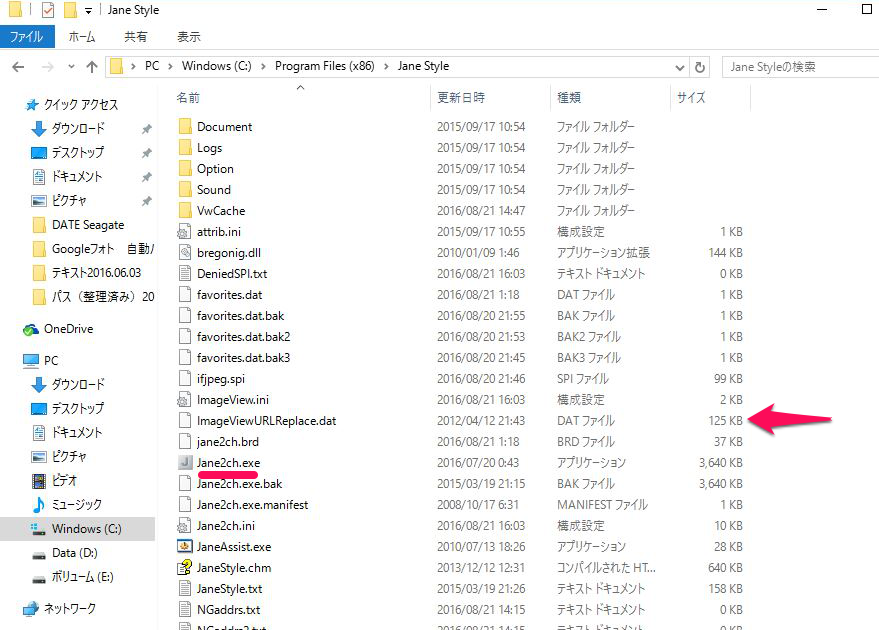The image size is (879, 630).
Task: Click the ミュージック music note icon under PC
Action: pyautogui.click(x=39, y=504)
